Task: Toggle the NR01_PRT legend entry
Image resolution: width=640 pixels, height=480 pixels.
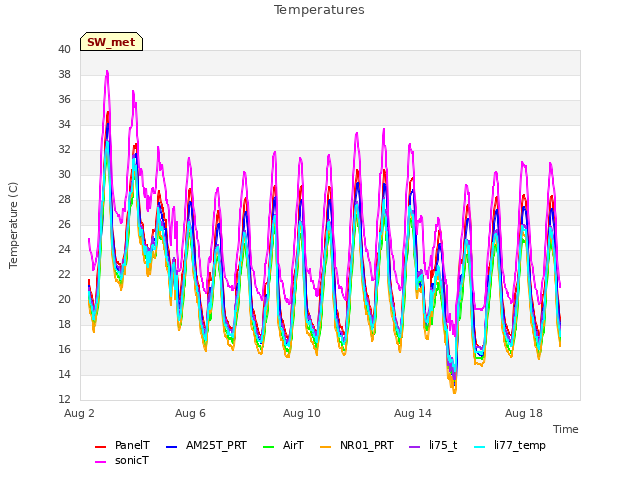Action: 357,445
